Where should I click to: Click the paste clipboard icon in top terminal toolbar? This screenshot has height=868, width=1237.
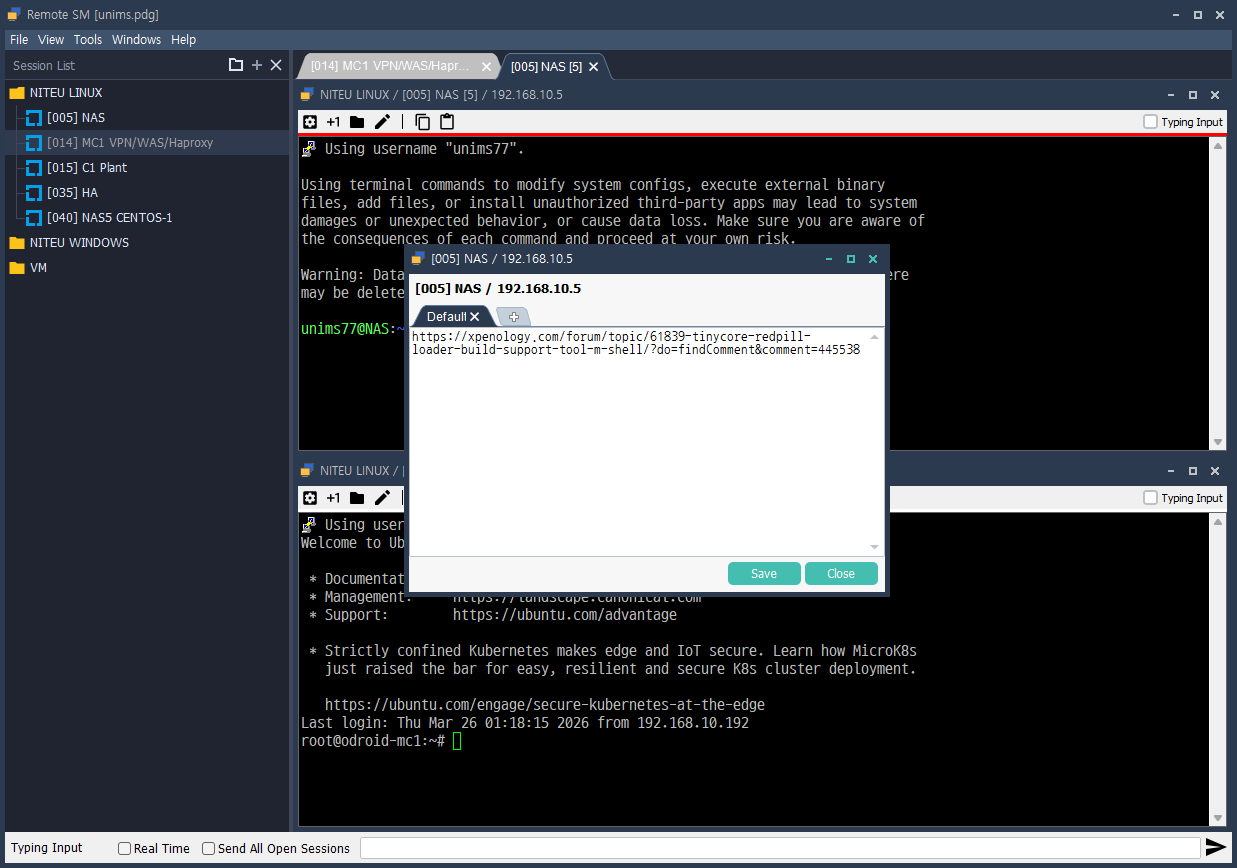click(x=447, y=122)
